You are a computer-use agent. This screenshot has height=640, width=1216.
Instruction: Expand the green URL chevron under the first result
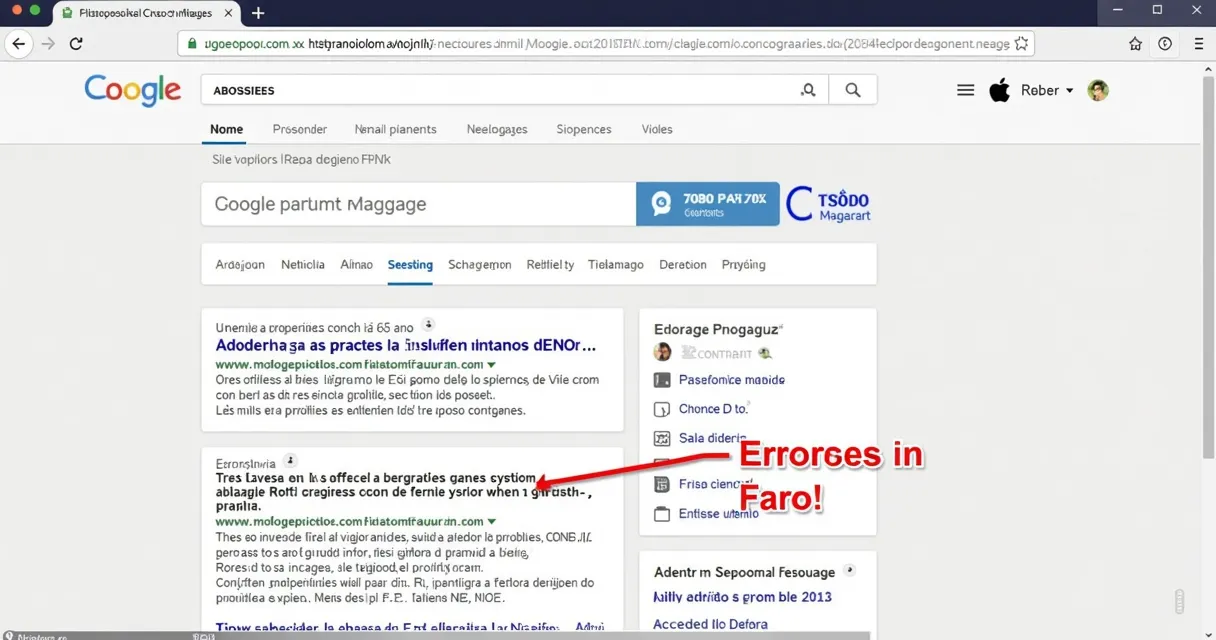[x=490, y=364]
